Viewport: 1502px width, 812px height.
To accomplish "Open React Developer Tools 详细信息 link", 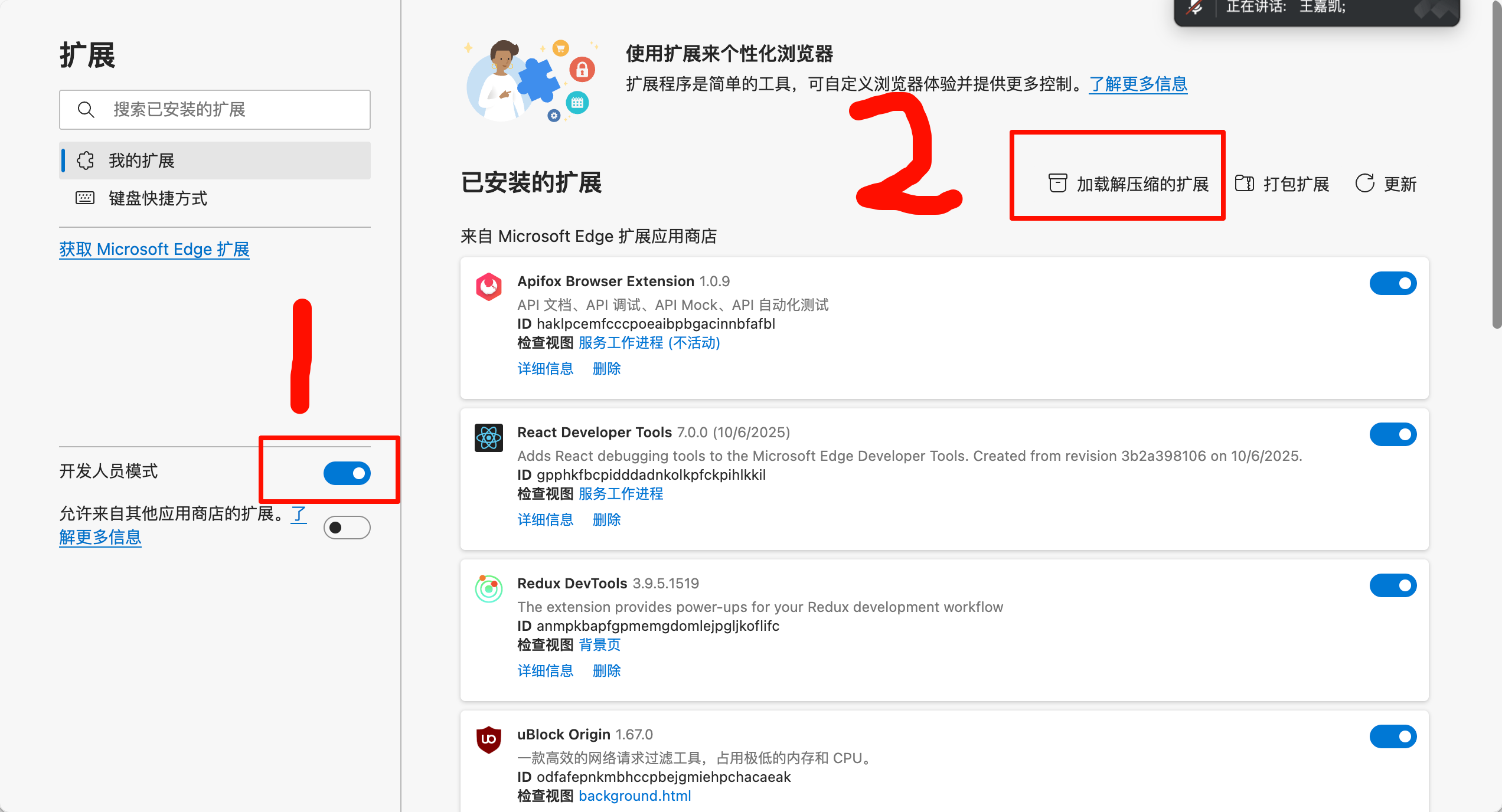I will click(546, 520).
